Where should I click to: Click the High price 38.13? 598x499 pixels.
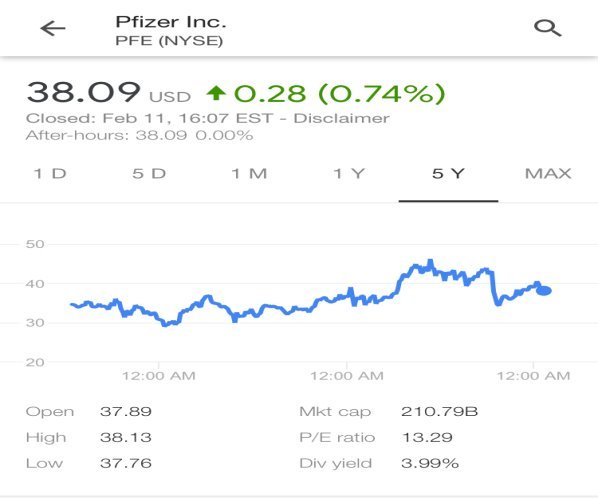tap(126, 437)
